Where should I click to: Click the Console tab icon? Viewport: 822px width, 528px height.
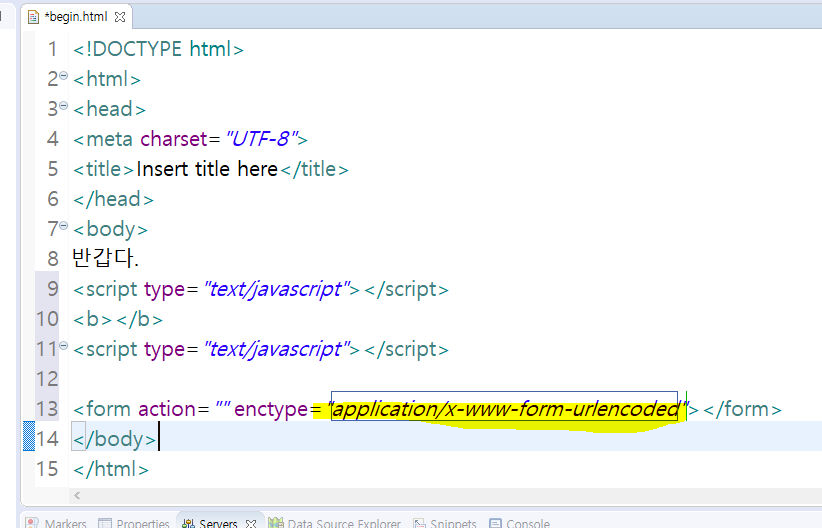pos(495,523)
